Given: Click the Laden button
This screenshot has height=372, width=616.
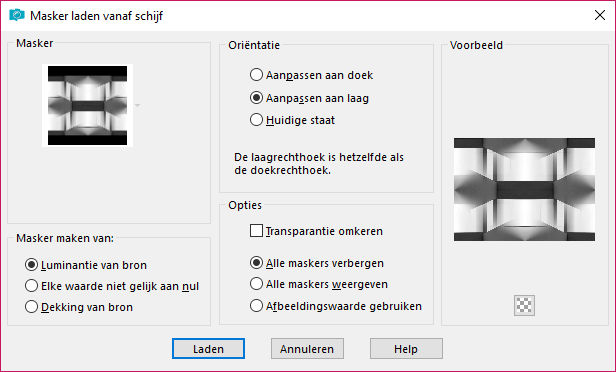Looking at the screenshot, I should pyautogui.click(x=208, y=348).
